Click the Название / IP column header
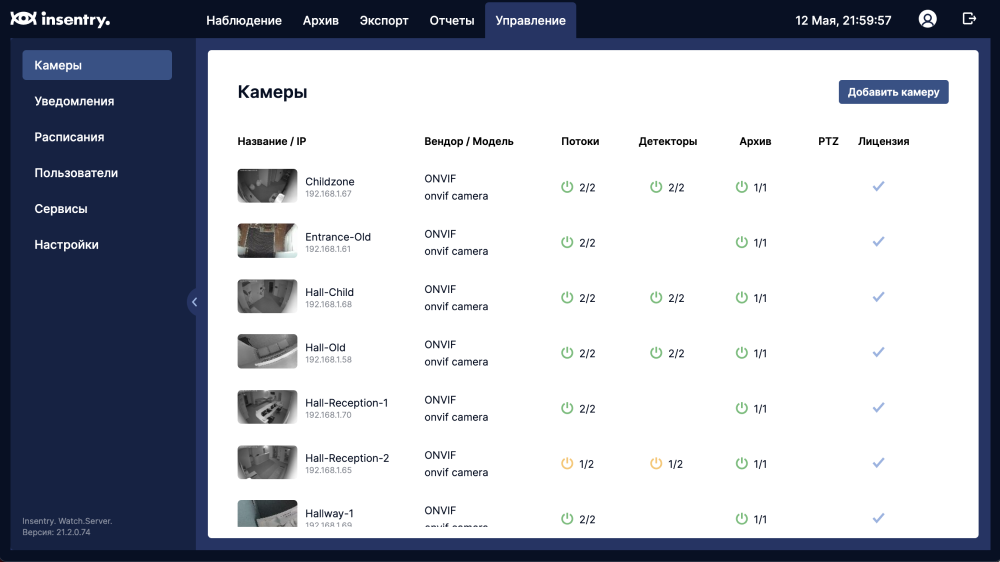The image size is (1000, 562). 272,141
